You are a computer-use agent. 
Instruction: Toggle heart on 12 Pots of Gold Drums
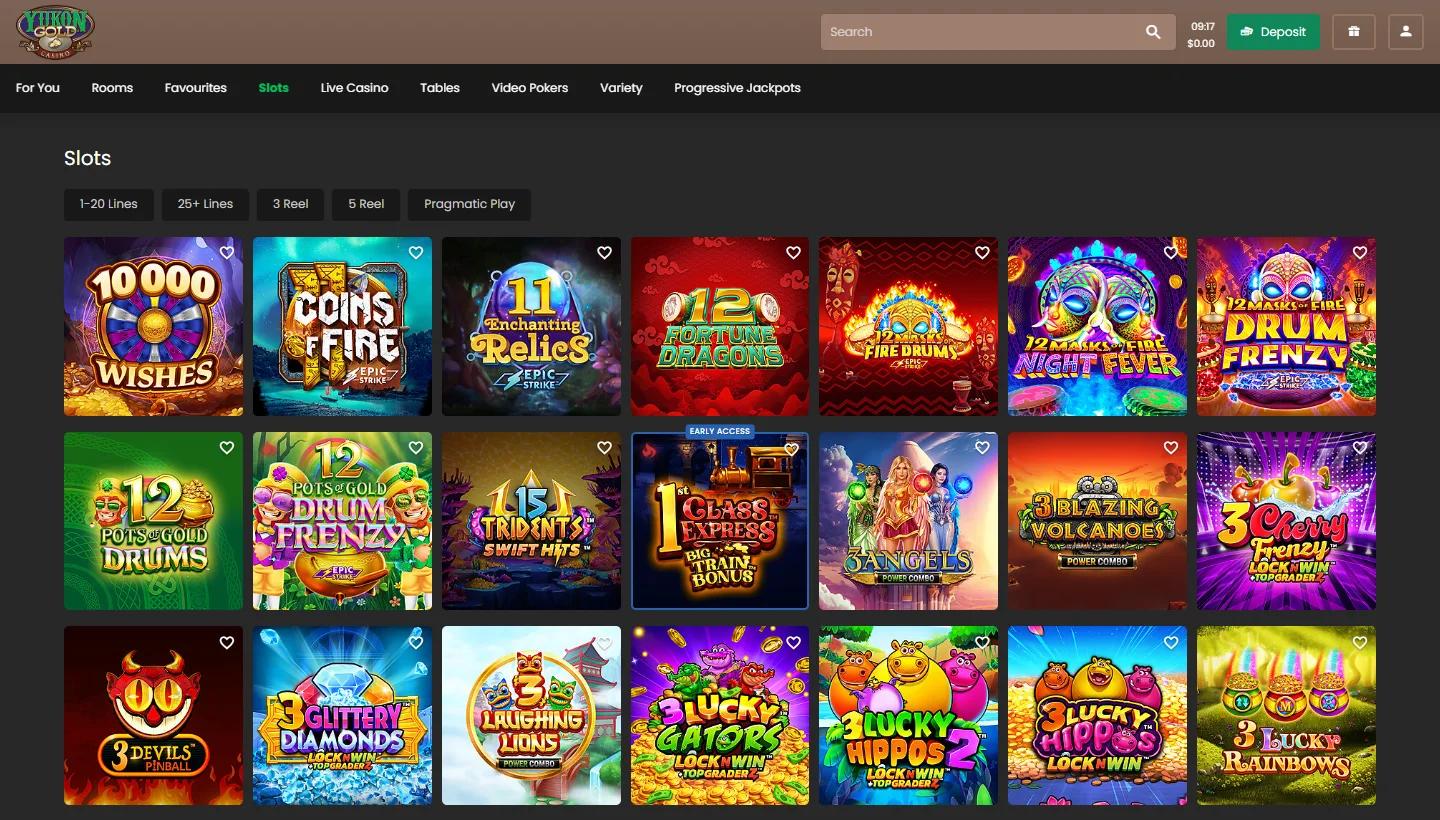pyautogui.click(x=227, y=448)
